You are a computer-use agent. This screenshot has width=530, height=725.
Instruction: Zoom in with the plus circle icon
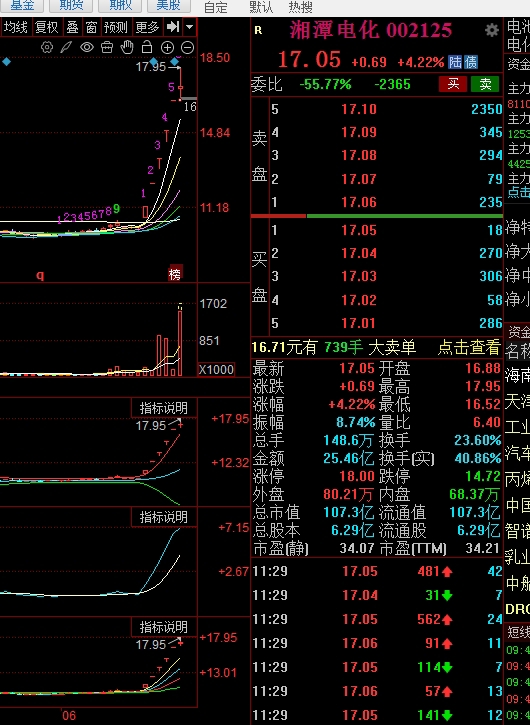point(167,47)
